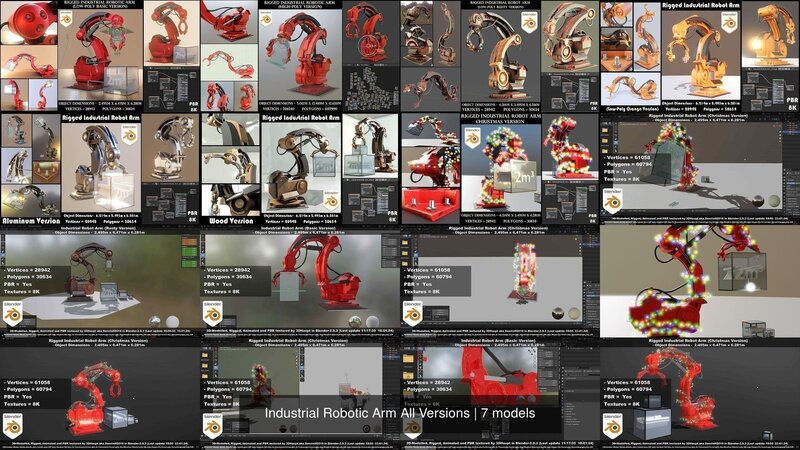Click the 'Industrial Robotic Arm All Versions' caption

click(400, 413)
